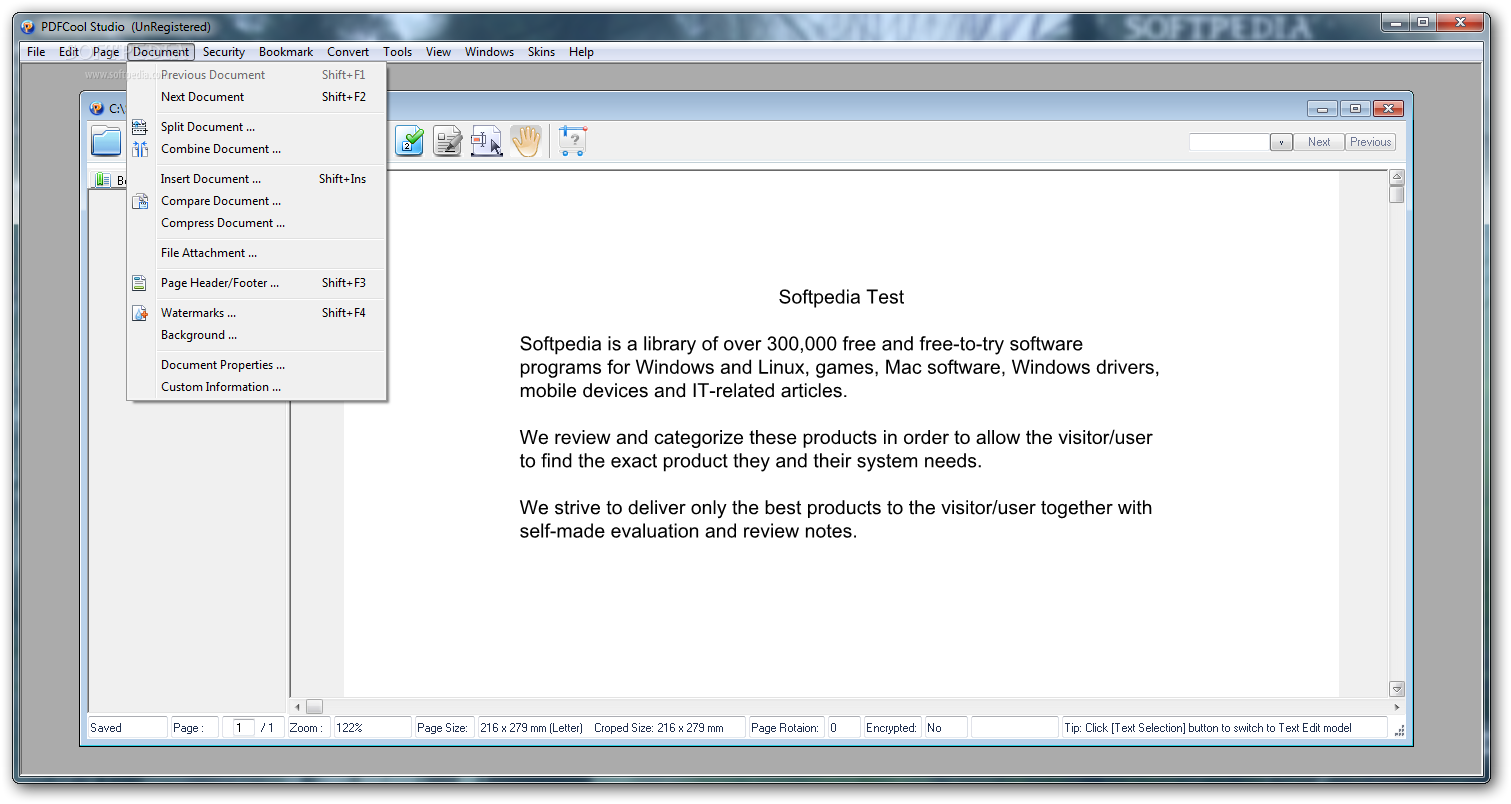Screen dimensions: 1511x804
Task: Open the Security menu
Action: point(224,52)
